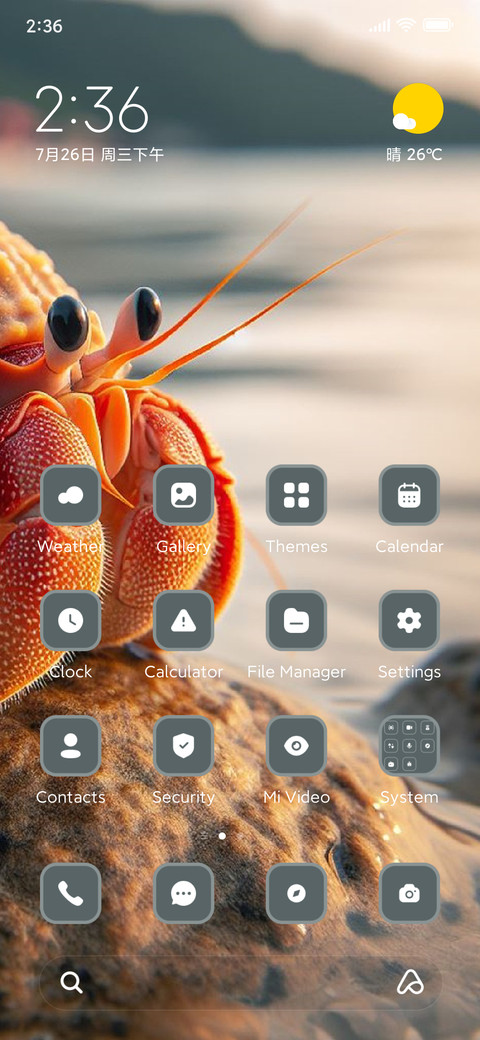The width and height of the screenshot is (480, 1040).
Task: Launch the Themes app
Action: tap(296, 495)
